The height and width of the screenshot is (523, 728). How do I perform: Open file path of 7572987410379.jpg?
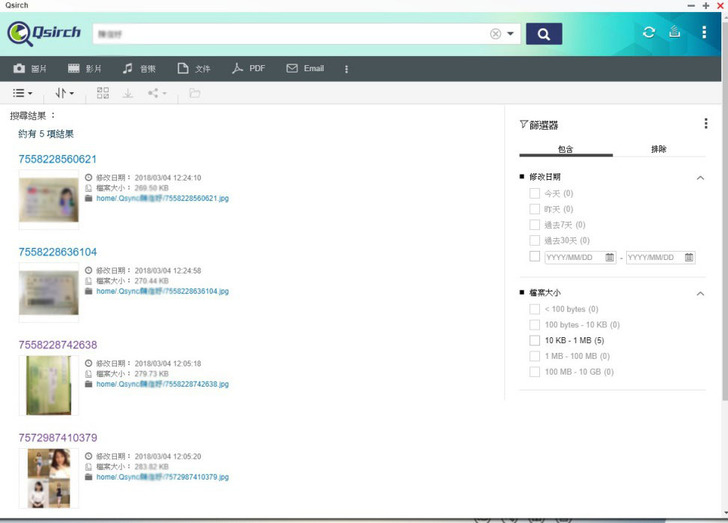162,477
